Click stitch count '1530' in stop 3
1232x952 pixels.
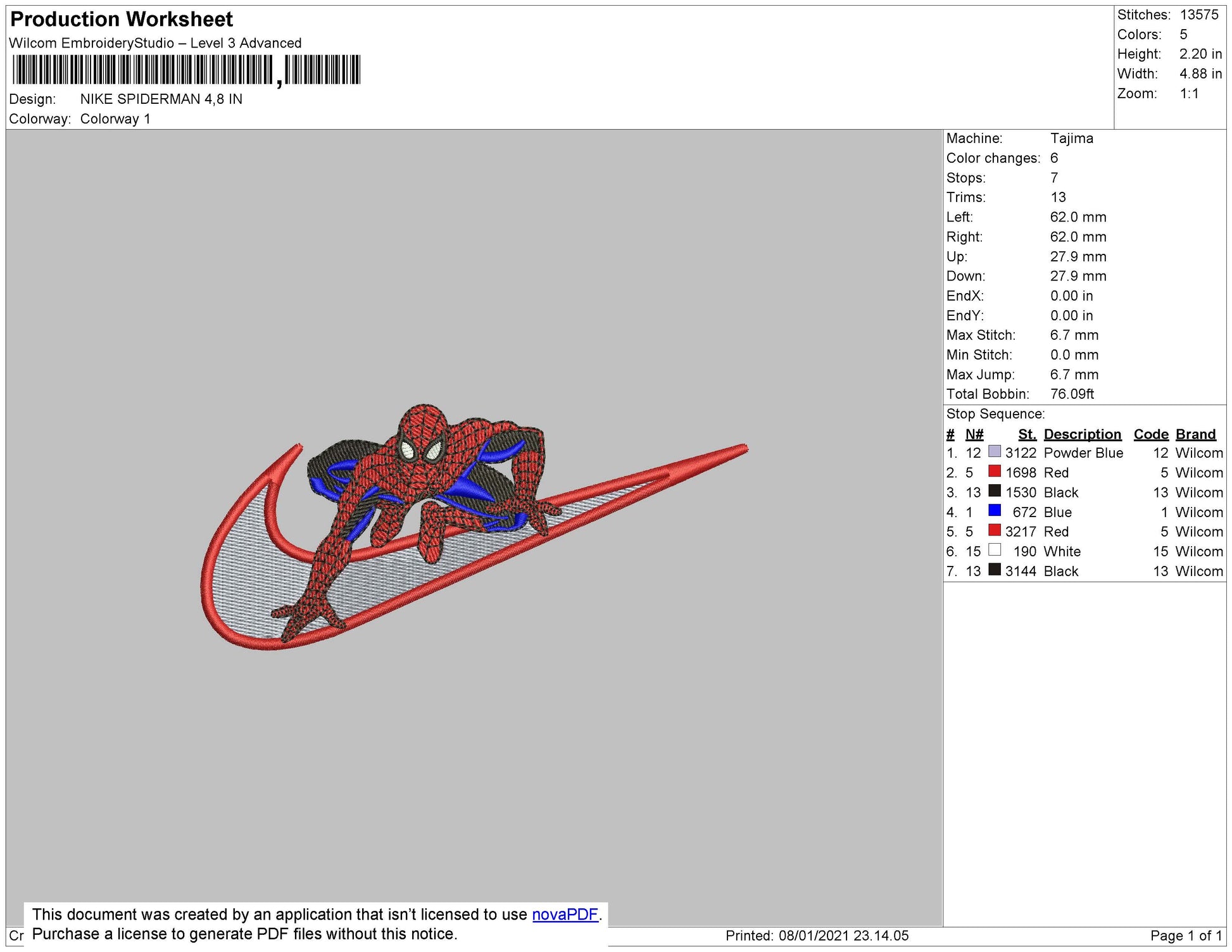pos(1021,492)
